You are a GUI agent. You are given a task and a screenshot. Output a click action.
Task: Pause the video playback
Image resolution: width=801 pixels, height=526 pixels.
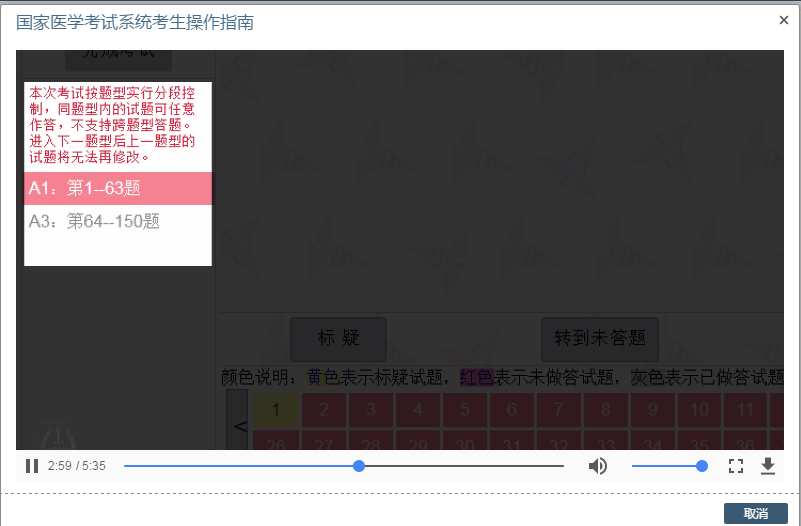click(x=32, y=466)
